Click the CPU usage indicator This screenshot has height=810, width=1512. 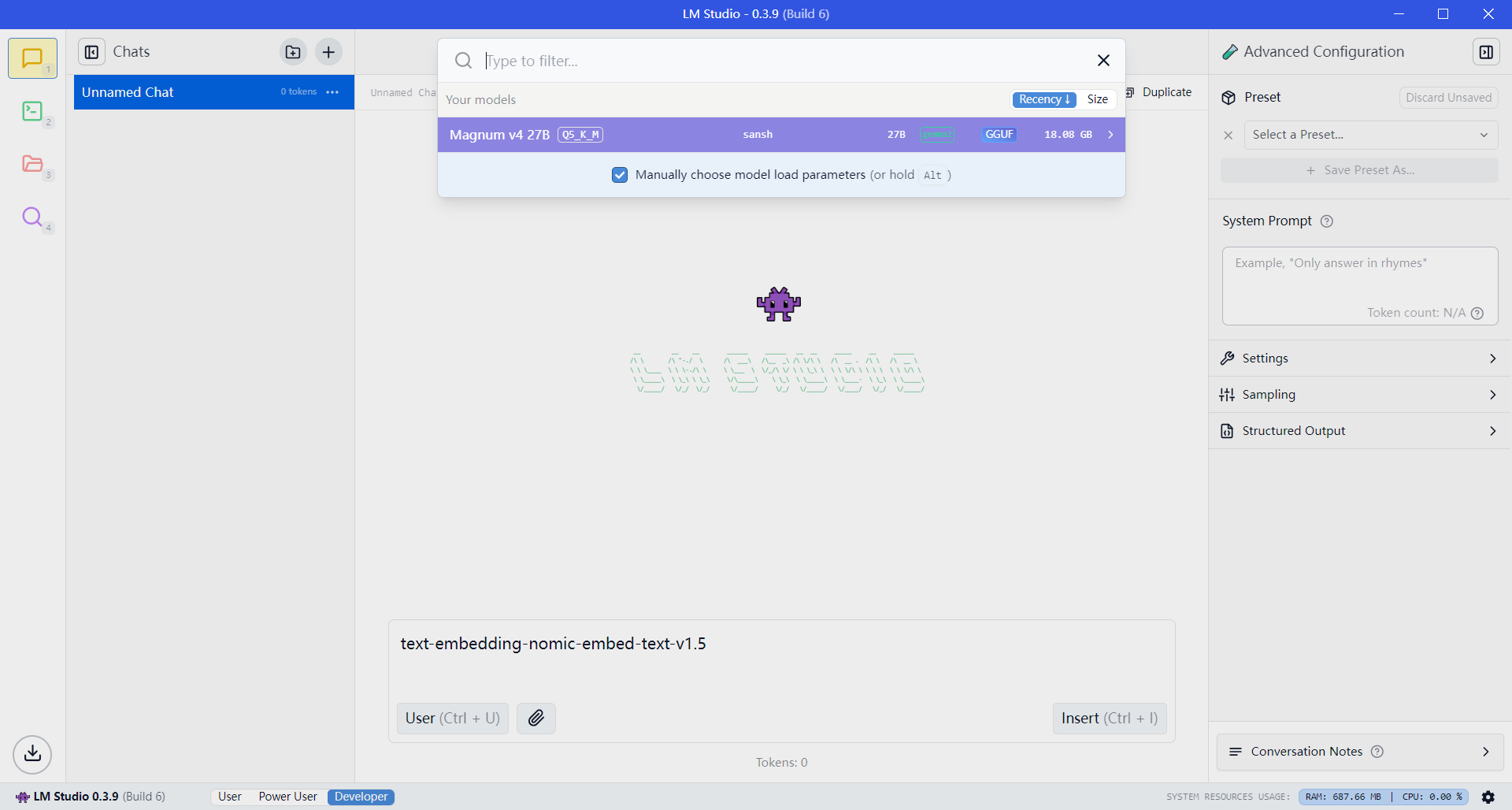(x=1432, y=797)
